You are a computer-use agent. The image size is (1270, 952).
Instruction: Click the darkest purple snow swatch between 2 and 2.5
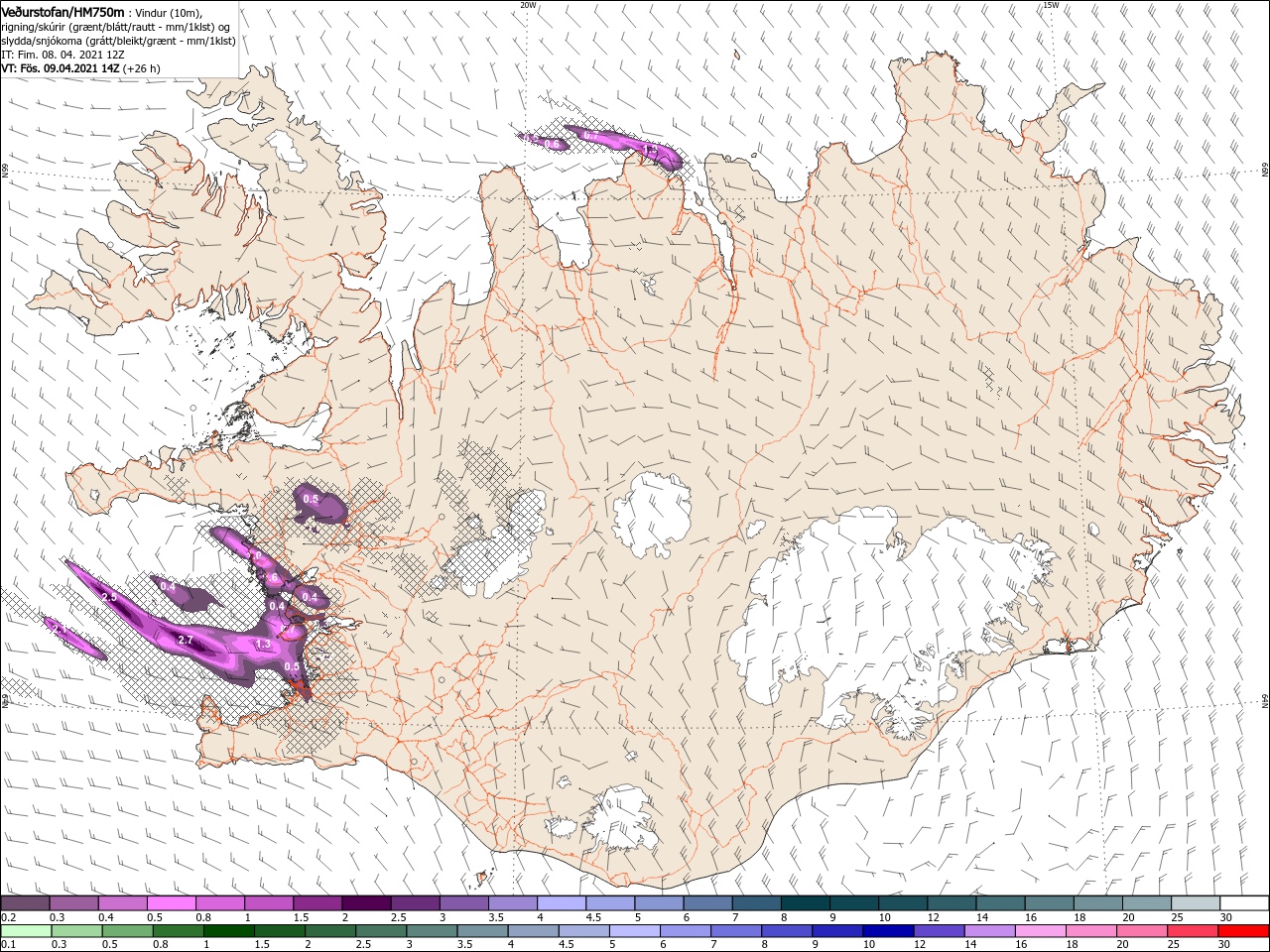coord(366,902)
